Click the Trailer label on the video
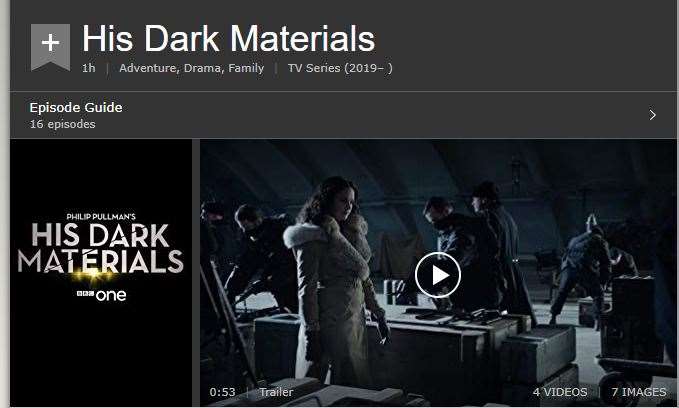This screenshot has height=408, width=679. [x=276, y=392]
